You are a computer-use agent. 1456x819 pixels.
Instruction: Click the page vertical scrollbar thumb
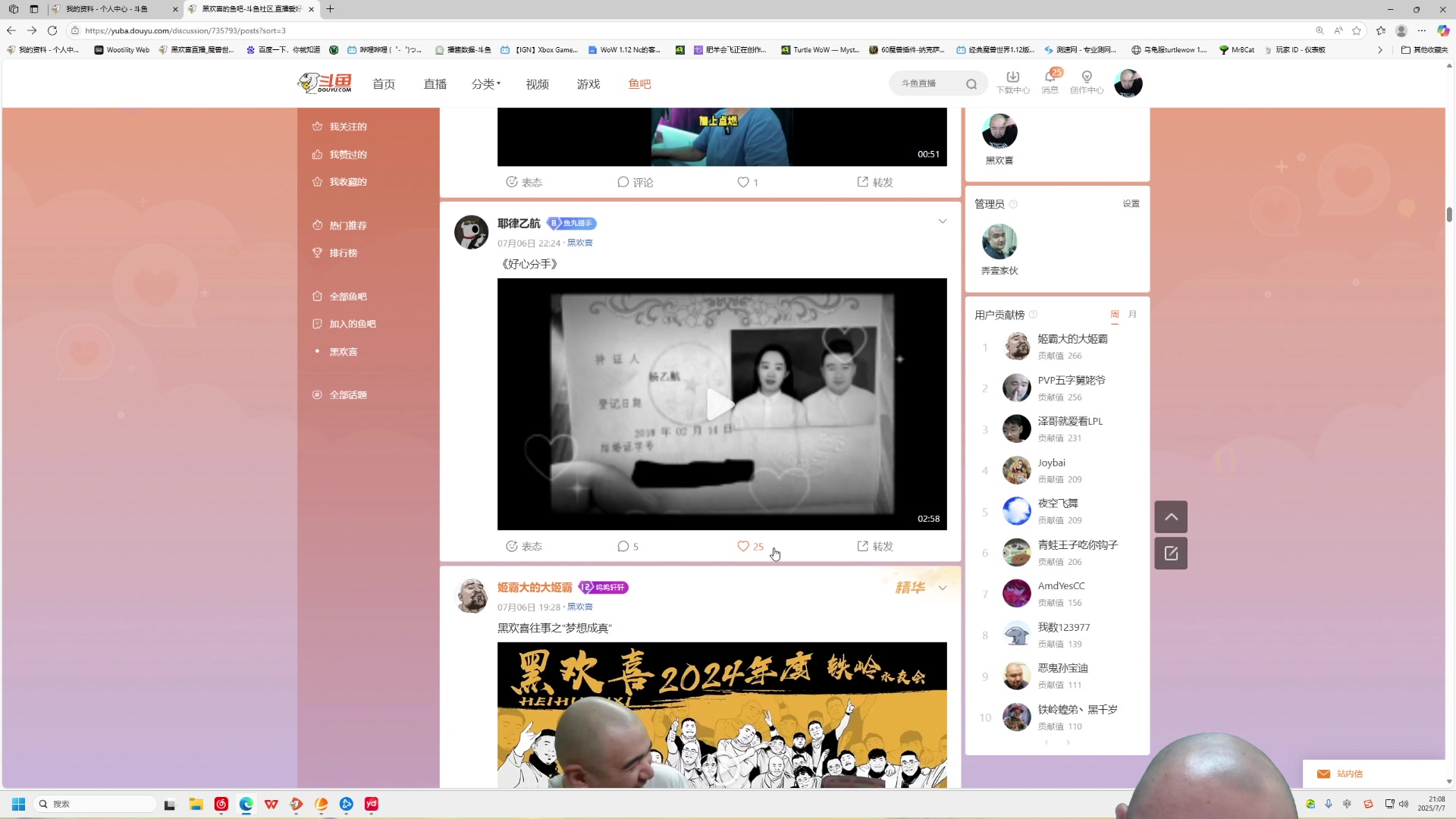pos(1449,214)
